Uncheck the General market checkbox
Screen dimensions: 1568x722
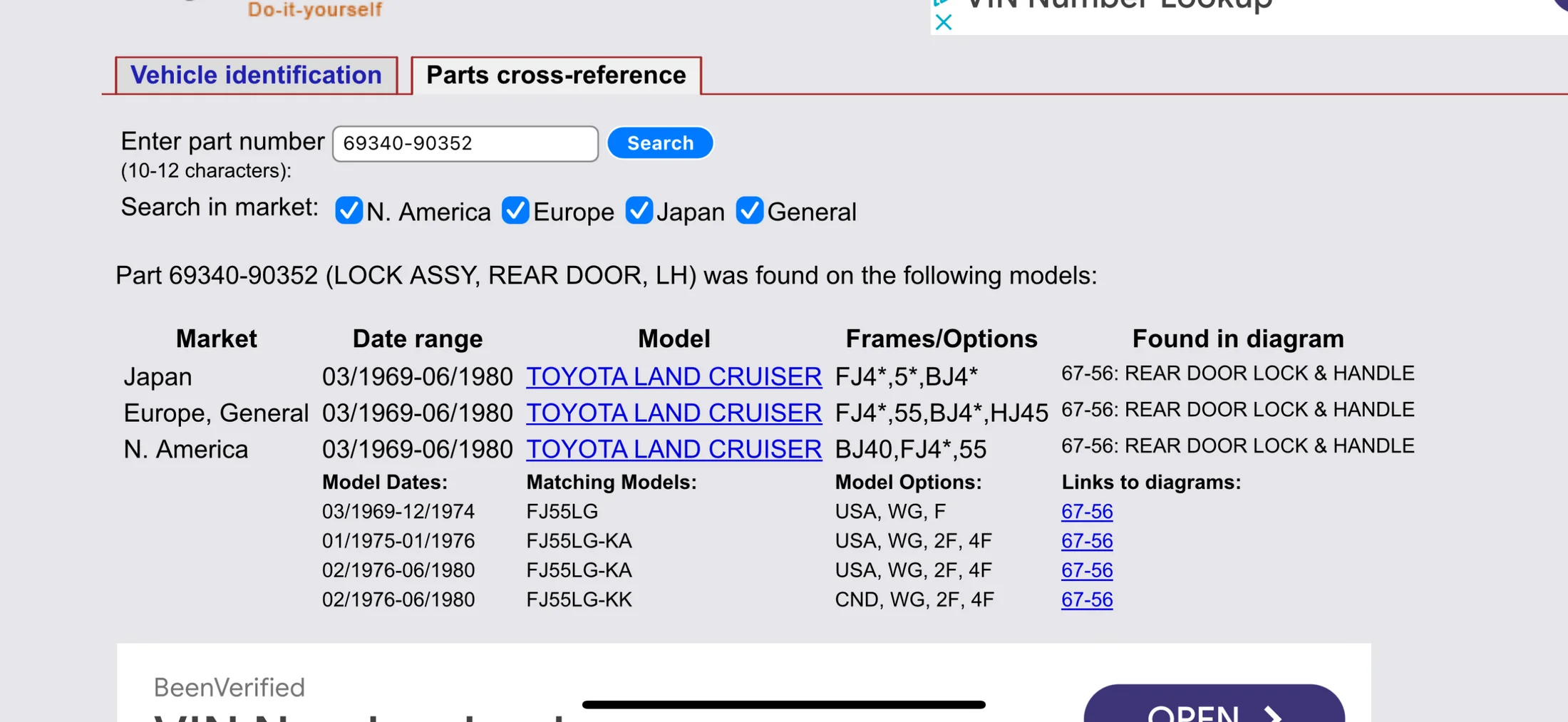(750, 211)
